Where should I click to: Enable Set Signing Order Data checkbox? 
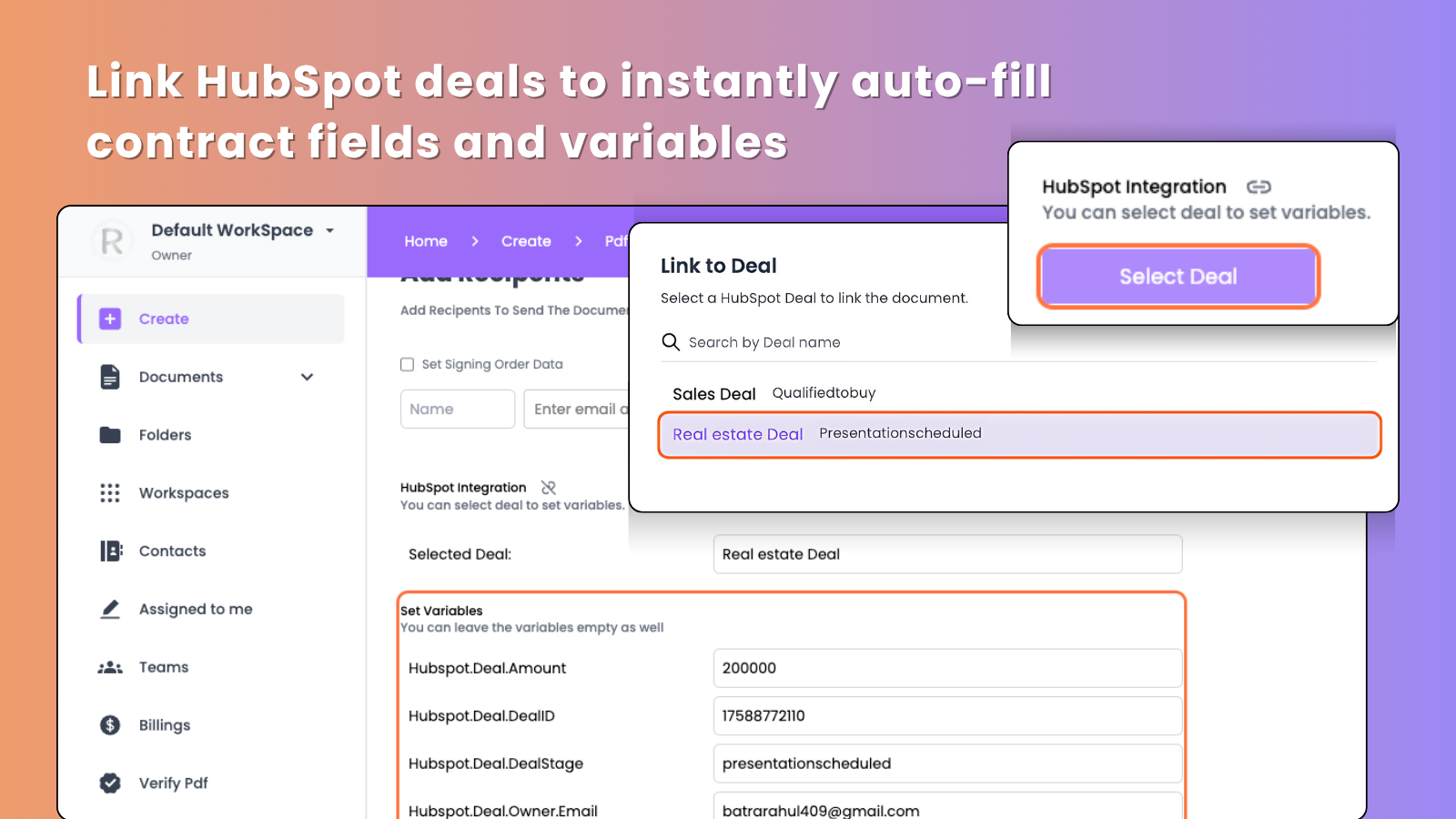click(x=408, y=365)
